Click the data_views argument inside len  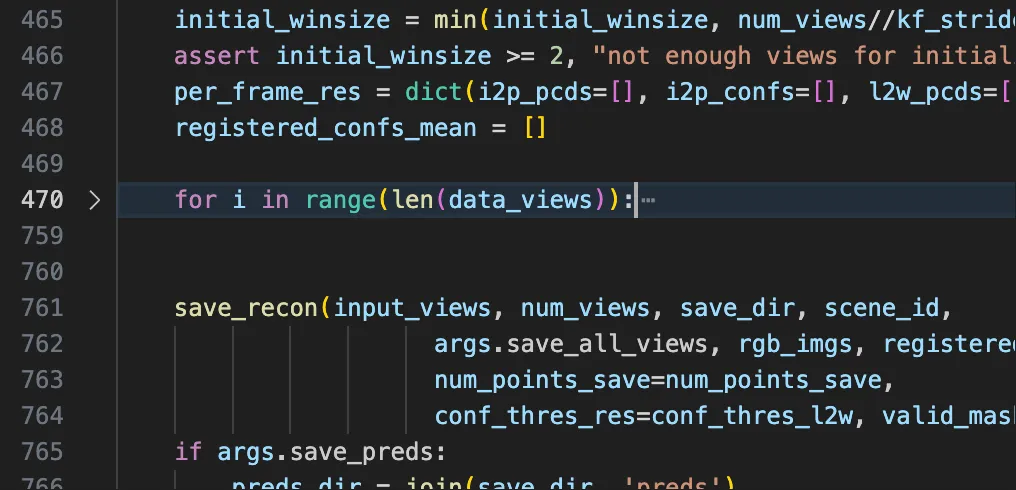[x=520, y=200]
